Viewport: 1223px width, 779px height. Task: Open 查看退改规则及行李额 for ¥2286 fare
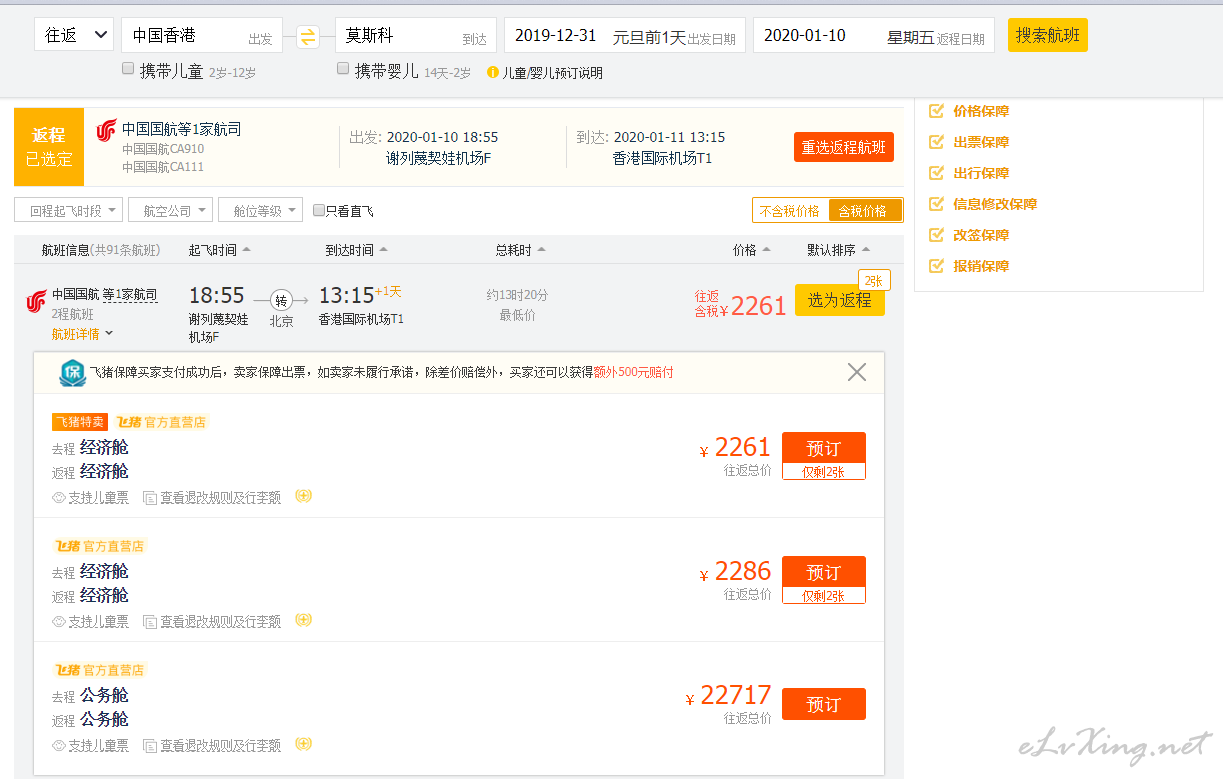point(221,621)
